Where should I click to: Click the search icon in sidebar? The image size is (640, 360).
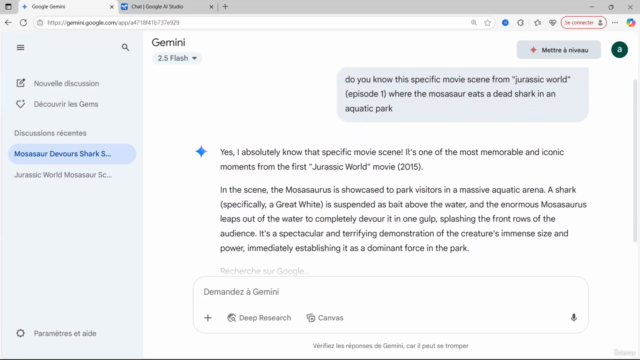click(x=125, y=47)
